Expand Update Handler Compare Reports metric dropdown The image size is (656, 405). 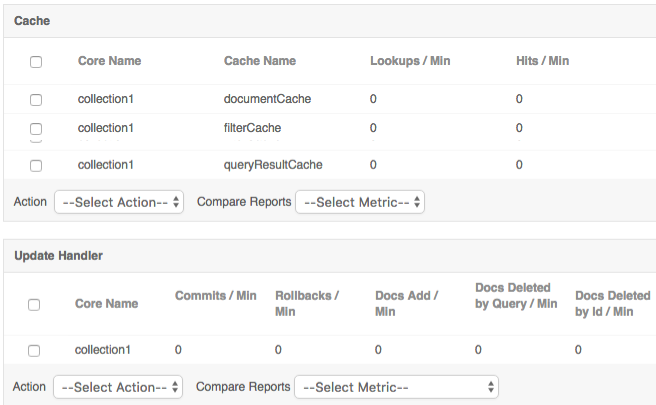pos(398,387)
